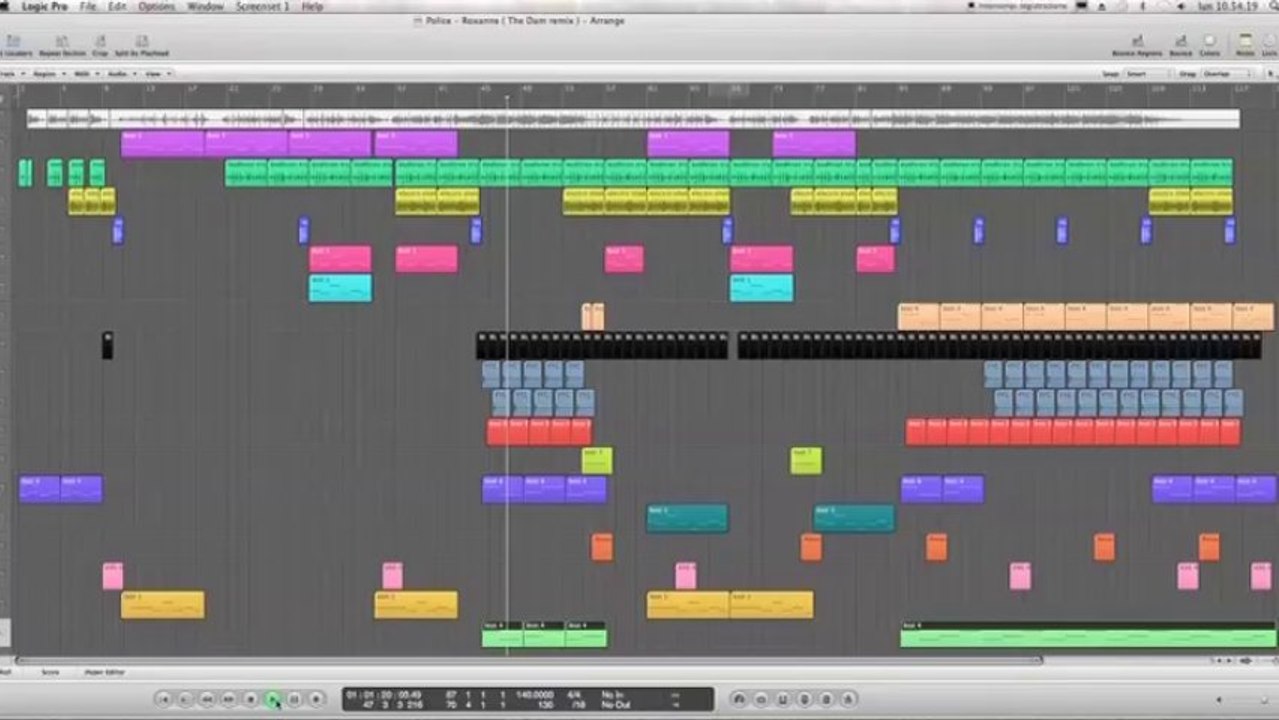Toggle Autopunch mode in the transport
The height and width of the screenshot is (720, 1279).
coord(761,699)
